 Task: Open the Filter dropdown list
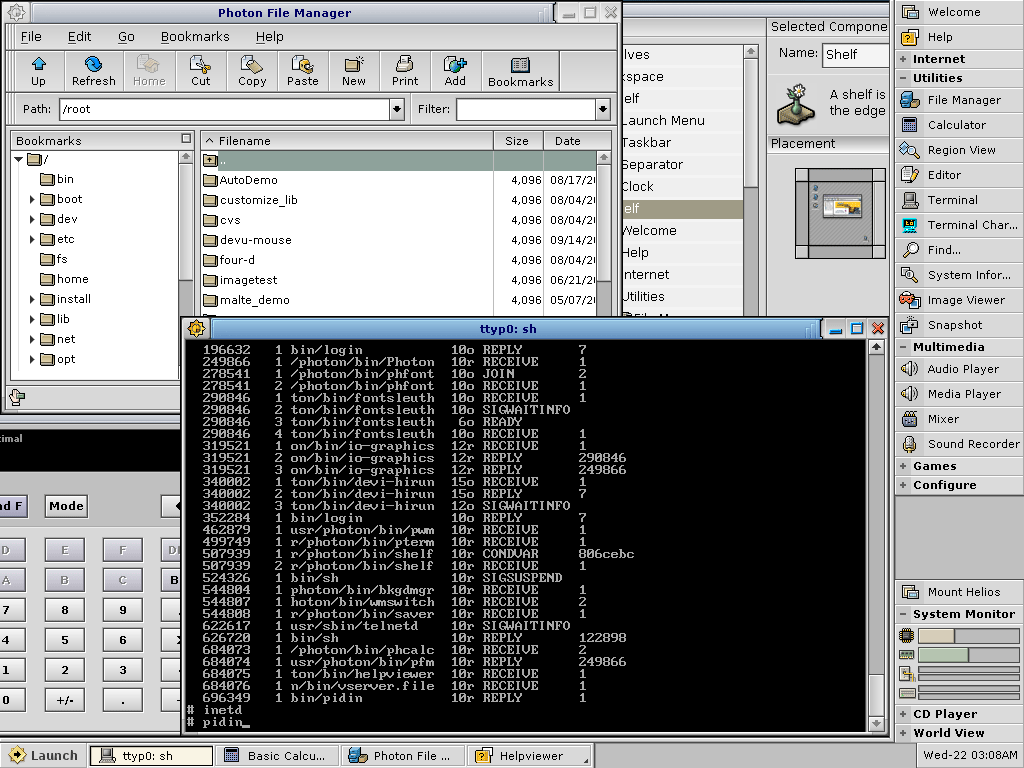603,109
